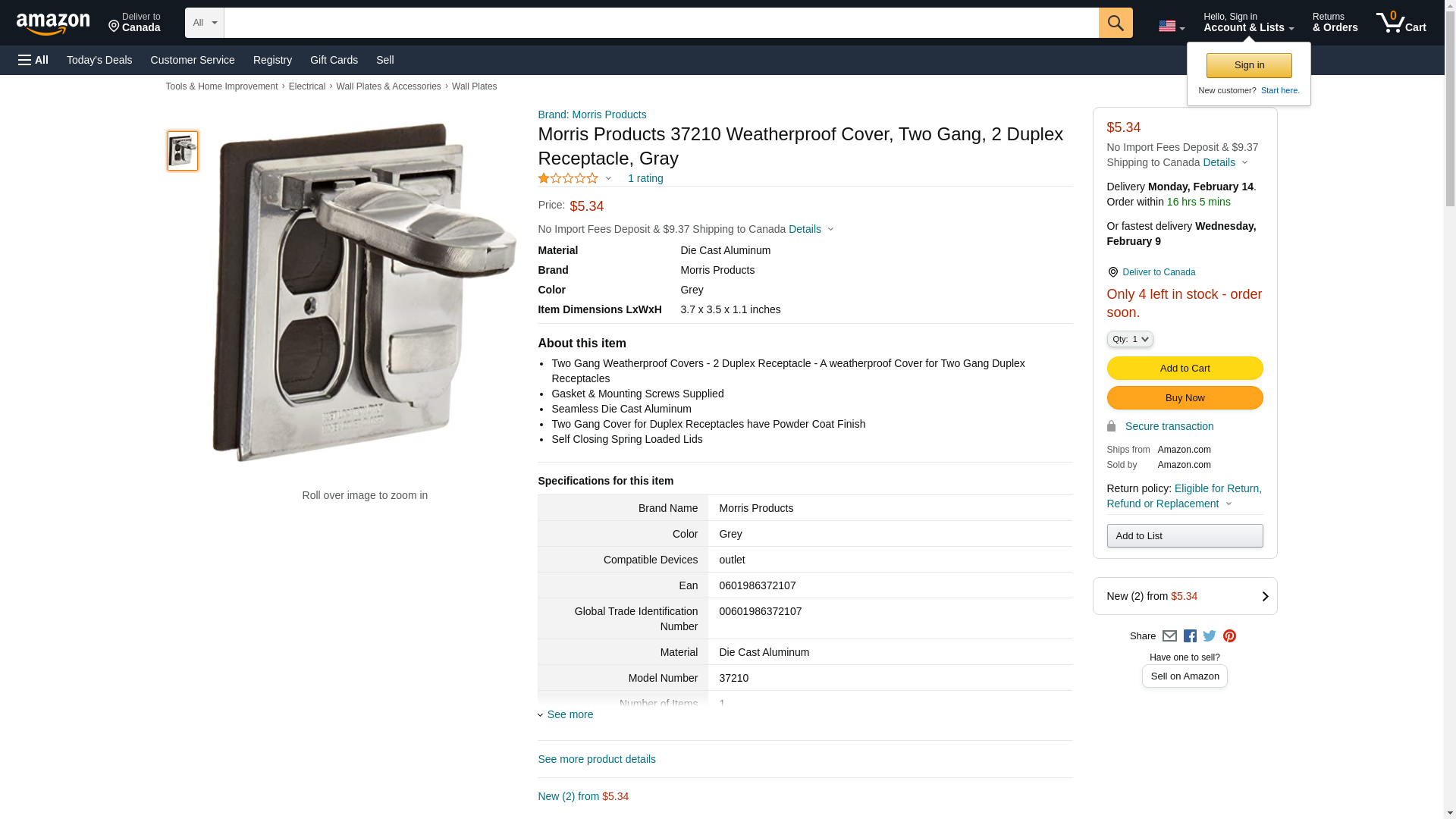1456x819 pixels.
Task: Click the Add to Cart button
Action: point(1185,368)
